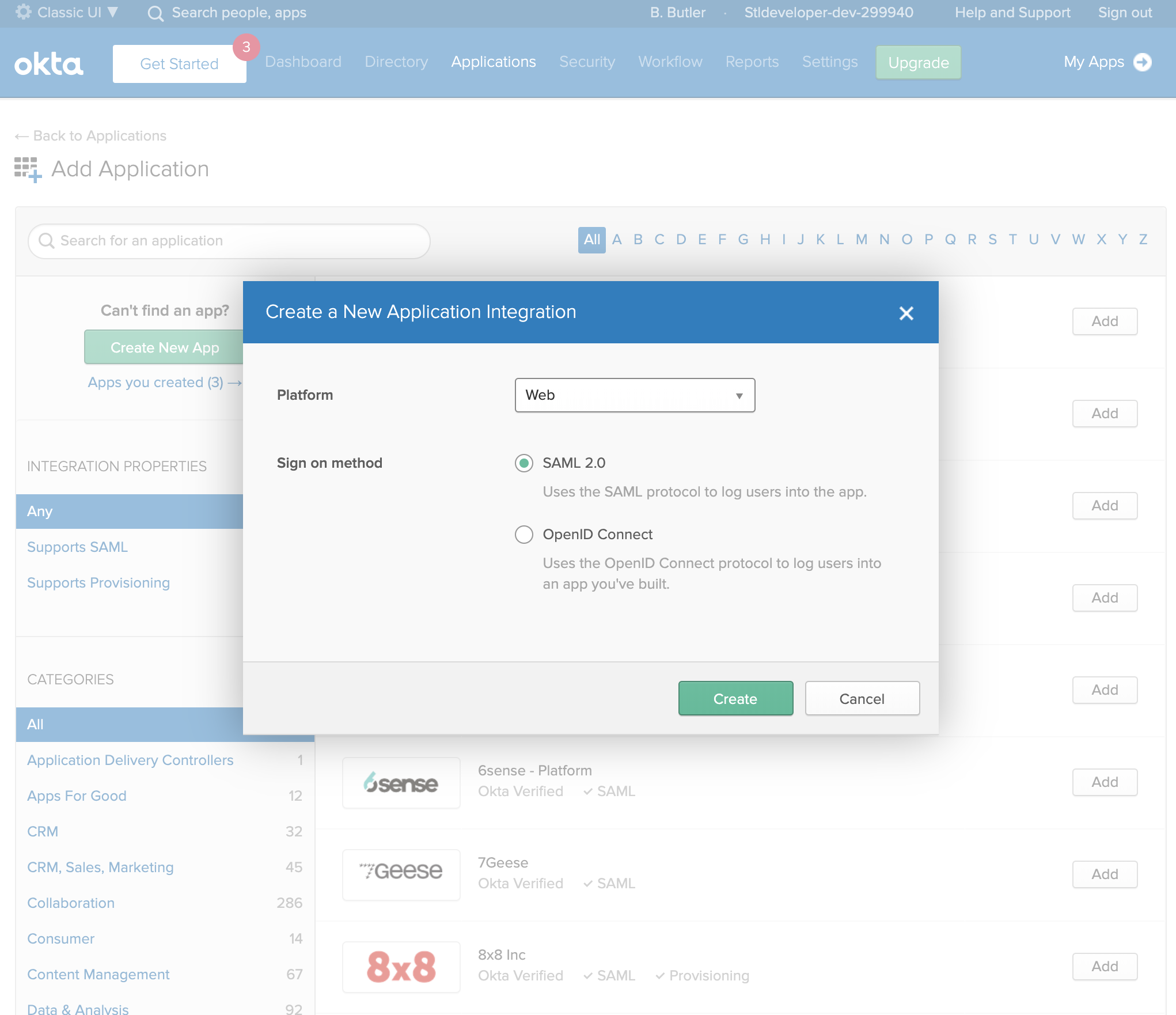
Task: Click the magnifier icon in application search box
Action: coord(46,241)
